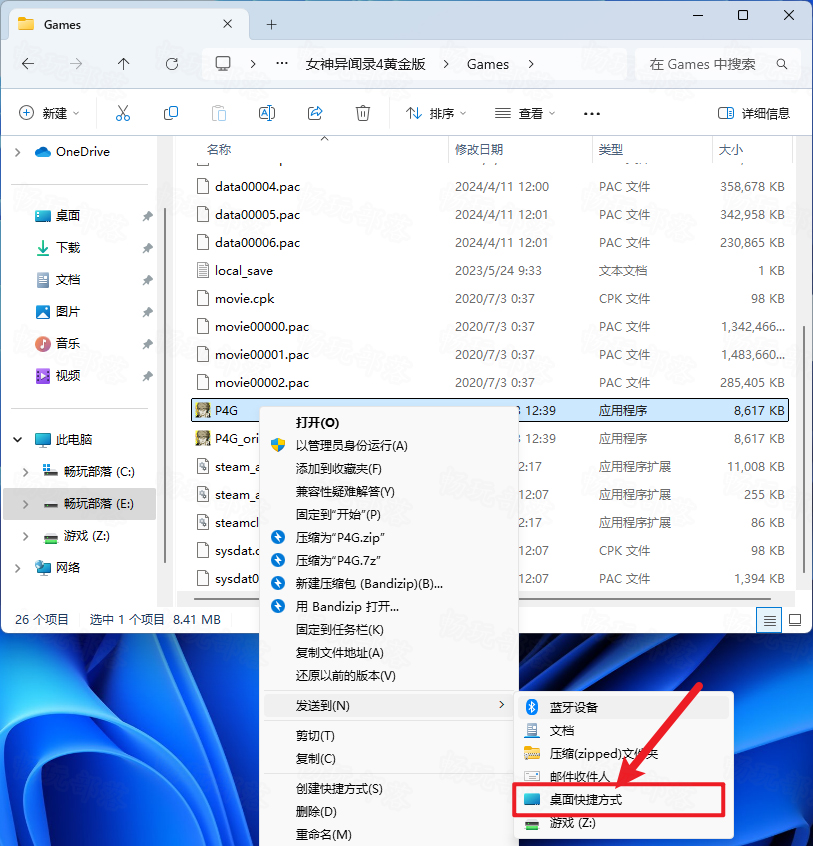813x846 pixels.
Task: Click the file list horizontal scrollbar
Action: pos(482,599)
